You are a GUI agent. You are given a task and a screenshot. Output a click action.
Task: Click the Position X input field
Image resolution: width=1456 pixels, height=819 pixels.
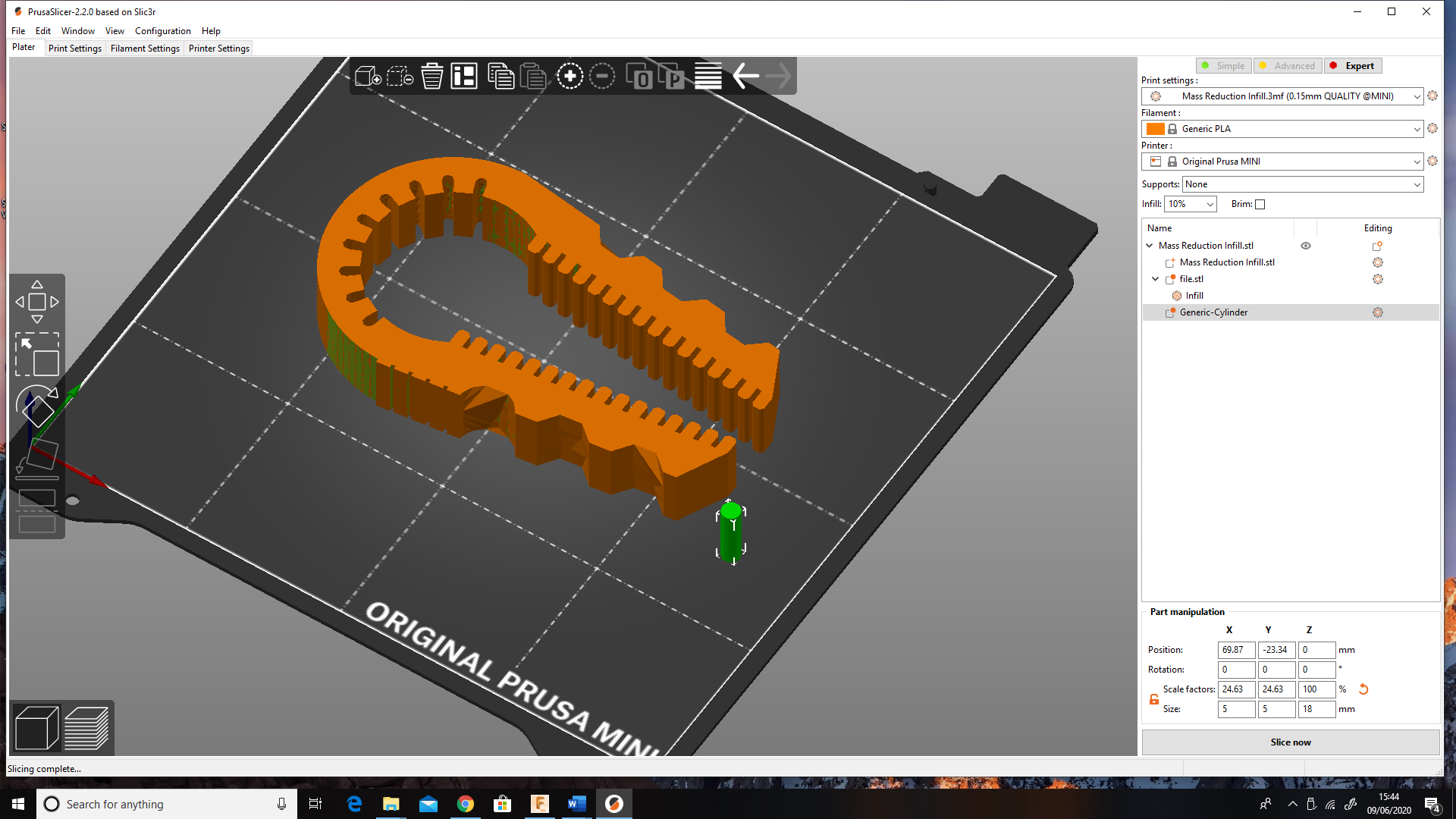1236,650
